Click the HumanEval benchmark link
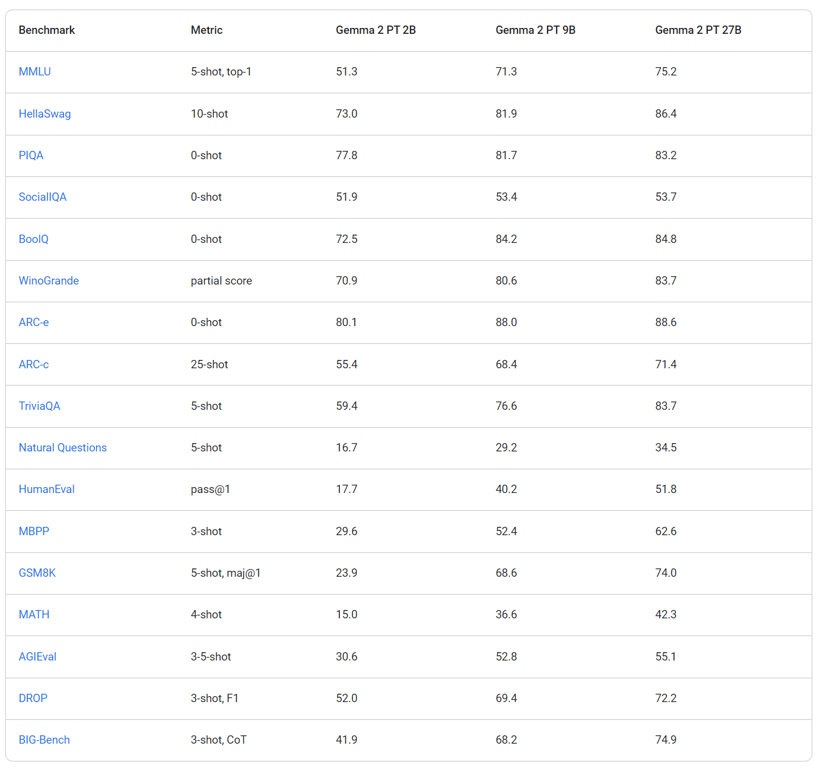The width and height of the screenshot is (817, 768). pos(47,490)
